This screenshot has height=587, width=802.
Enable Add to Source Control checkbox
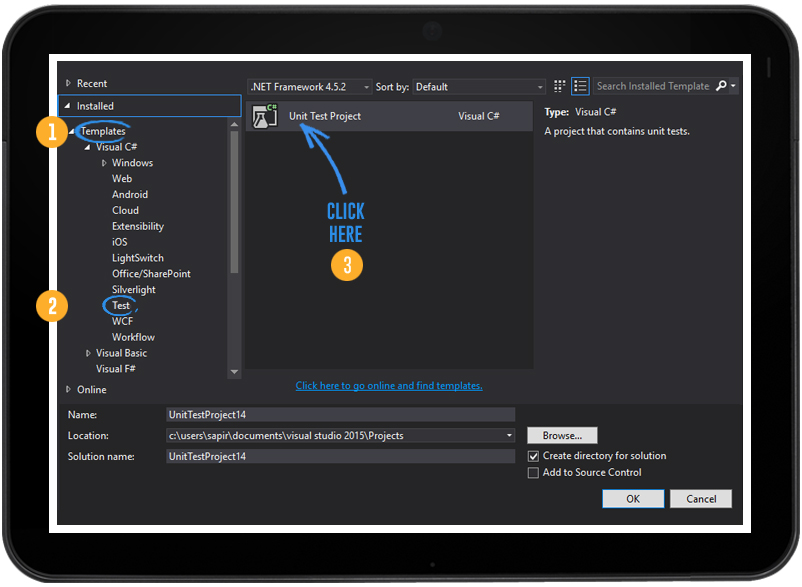(x=533, y=473)
